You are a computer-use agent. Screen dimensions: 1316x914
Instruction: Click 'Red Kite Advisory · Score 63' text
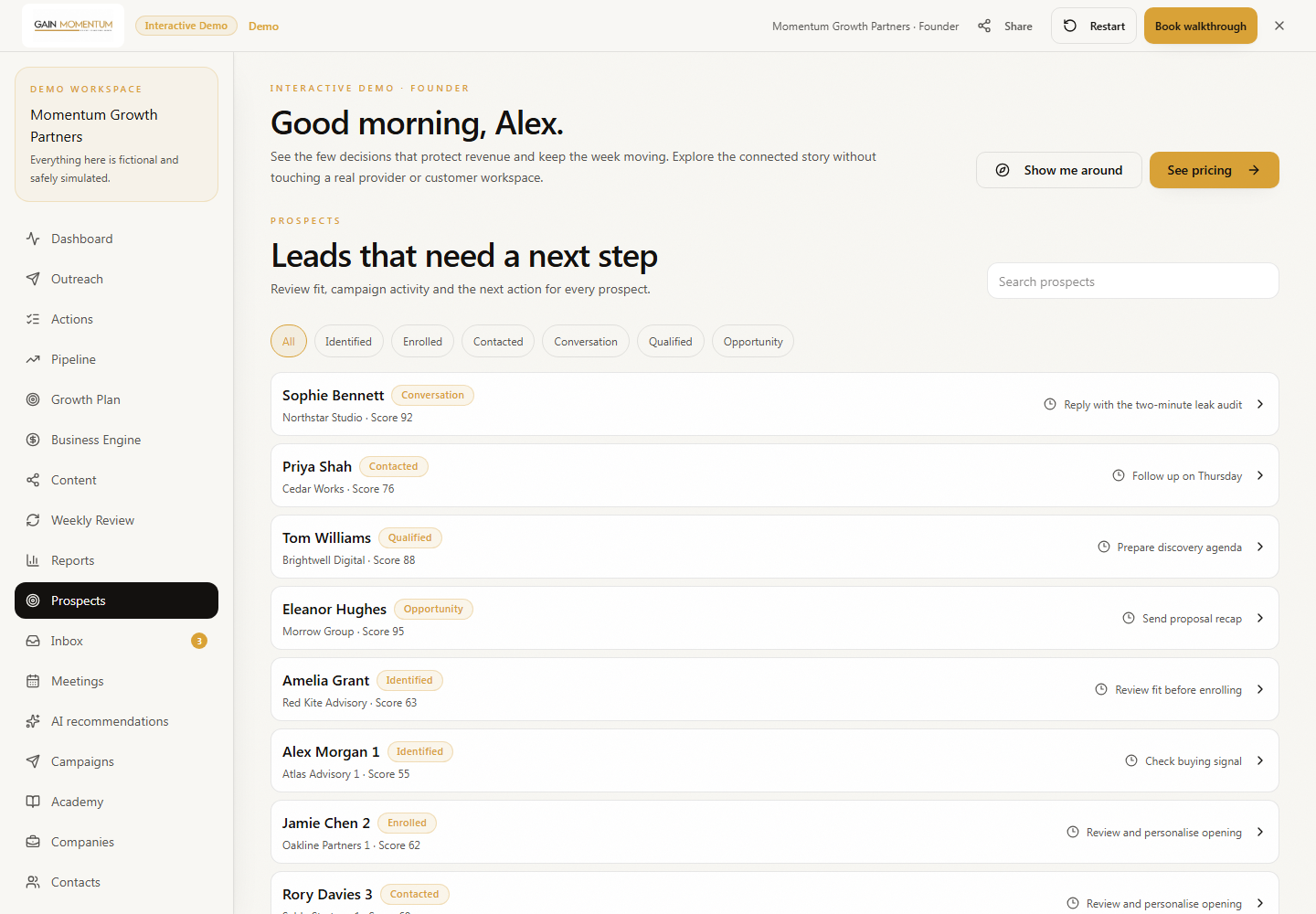[x=349, y=703]
